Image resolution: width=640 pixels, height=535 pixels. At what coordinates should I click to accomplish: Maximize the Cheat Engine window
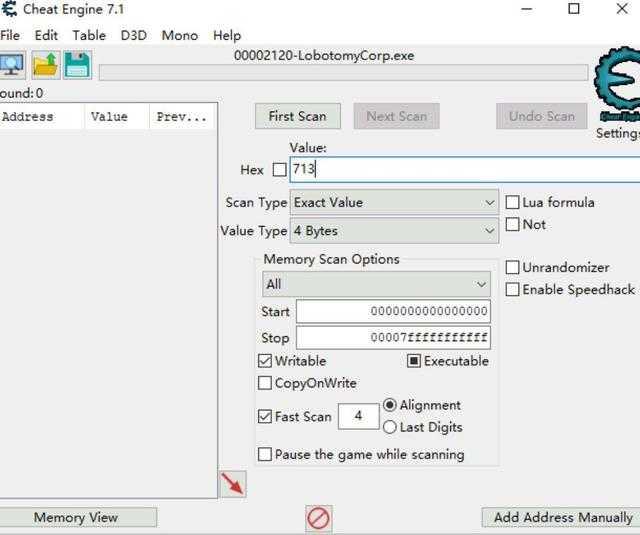coord(574,9)
